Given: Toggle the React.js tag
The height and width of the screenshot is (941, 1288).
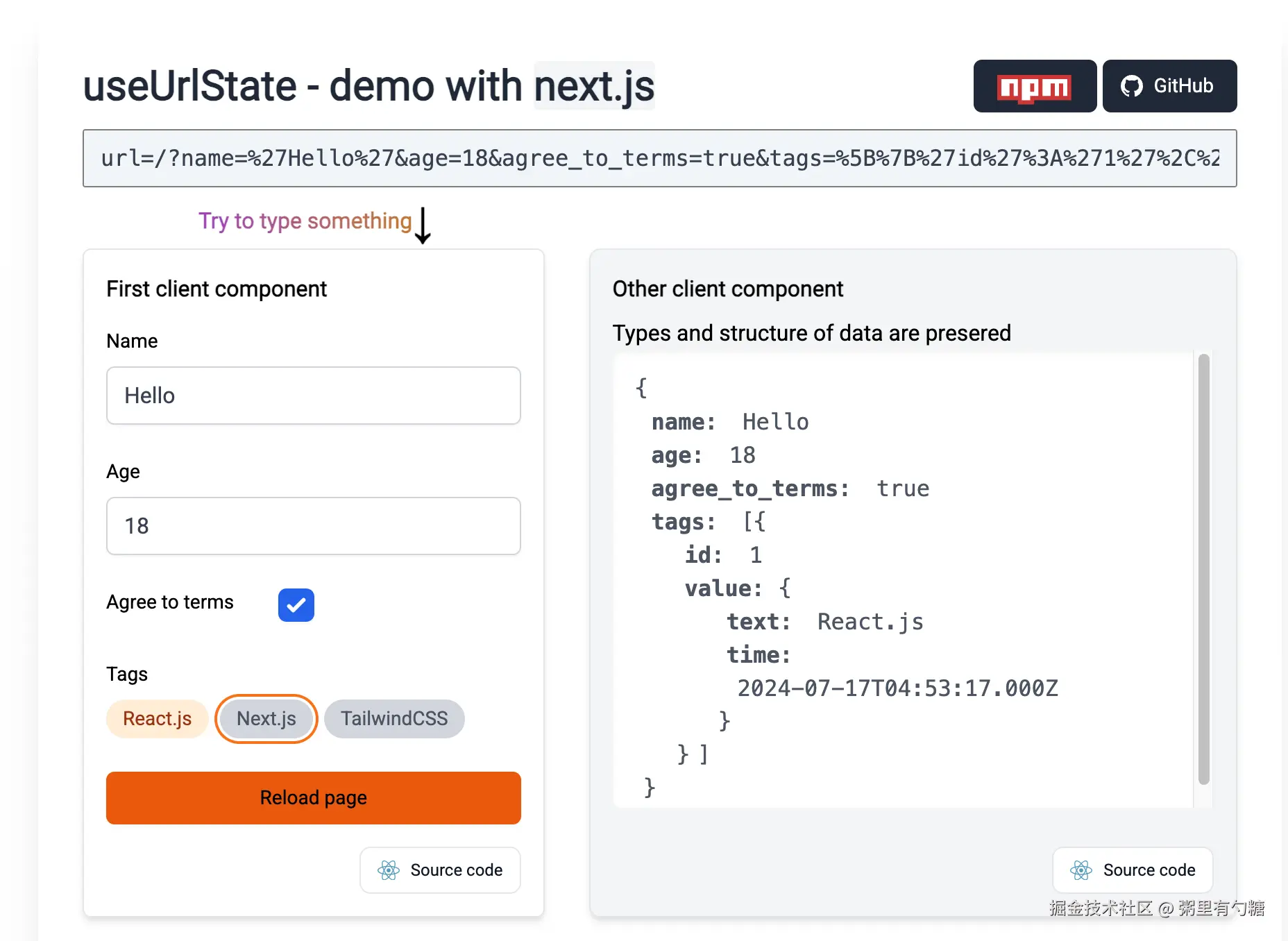Looking at the screenshot, I should [x=158, y=719].
